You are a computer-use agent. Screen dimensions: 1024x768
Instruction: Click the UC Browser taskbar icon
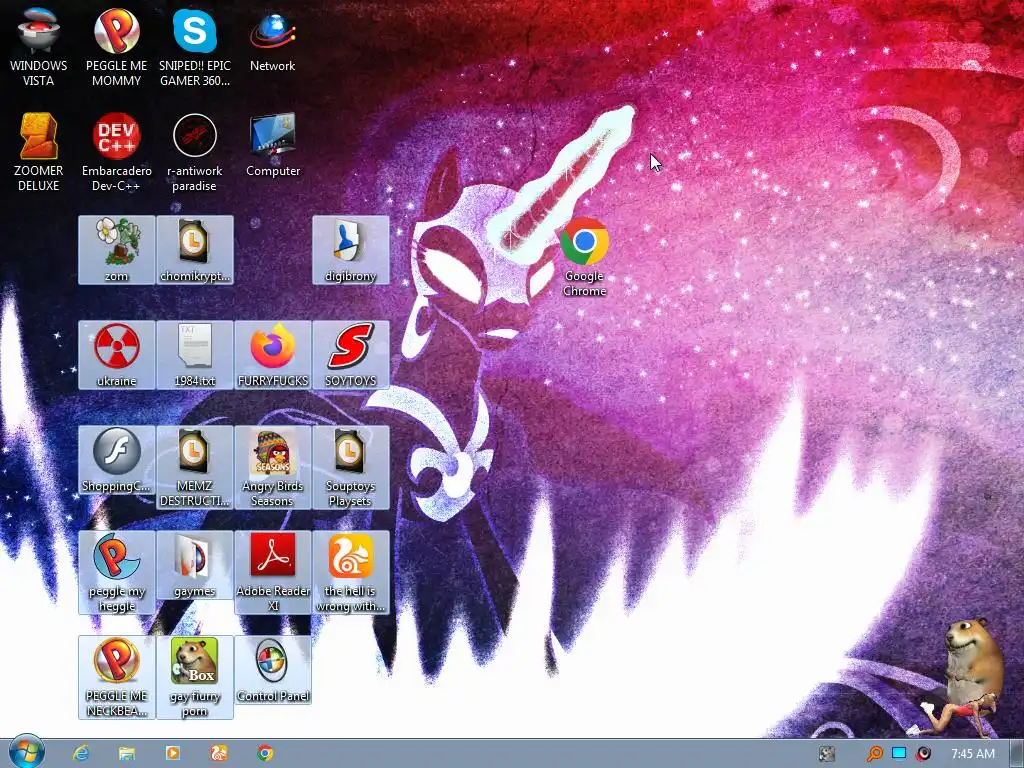(219, 753)
